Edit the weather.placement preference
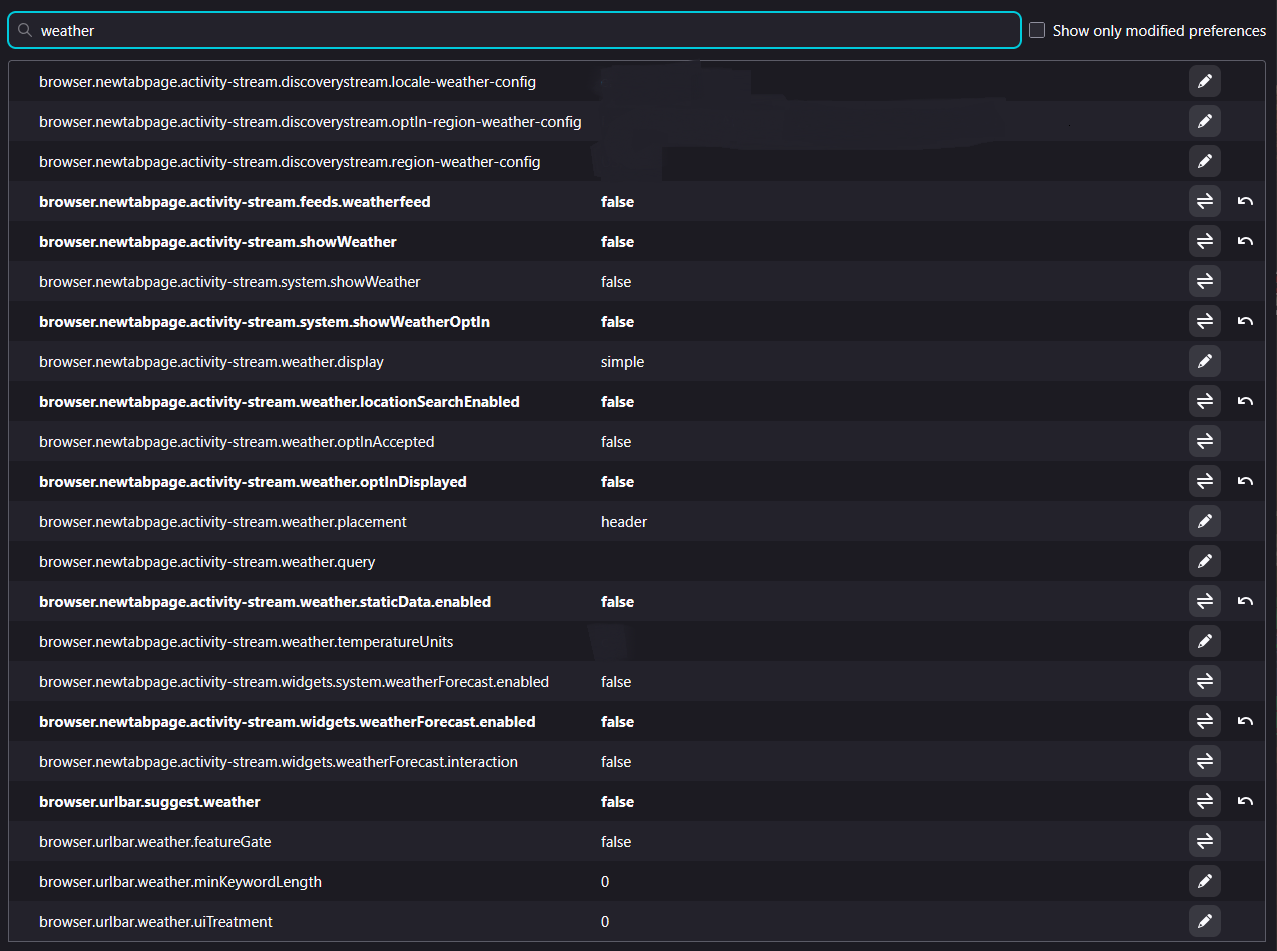The width and height of the screenshot is (1277, 951). click(1204, 521)
